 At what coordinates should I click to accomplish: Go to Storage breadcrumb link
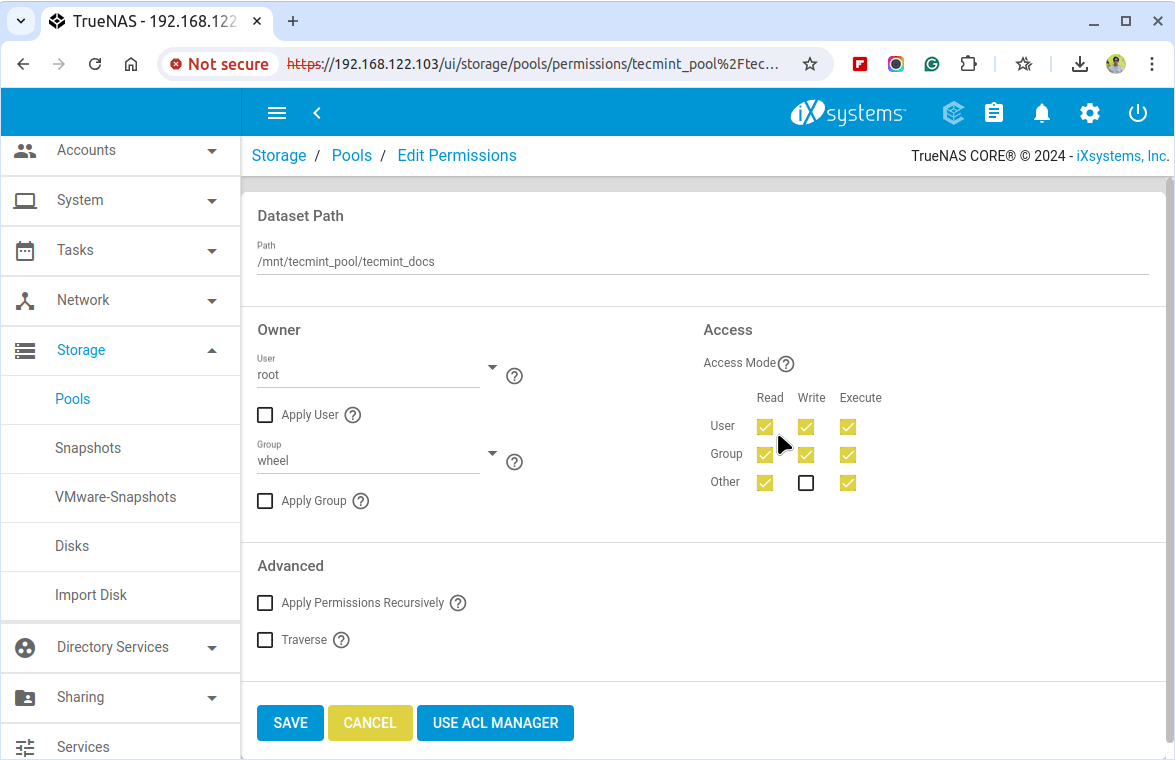click(x=279, y=156)
